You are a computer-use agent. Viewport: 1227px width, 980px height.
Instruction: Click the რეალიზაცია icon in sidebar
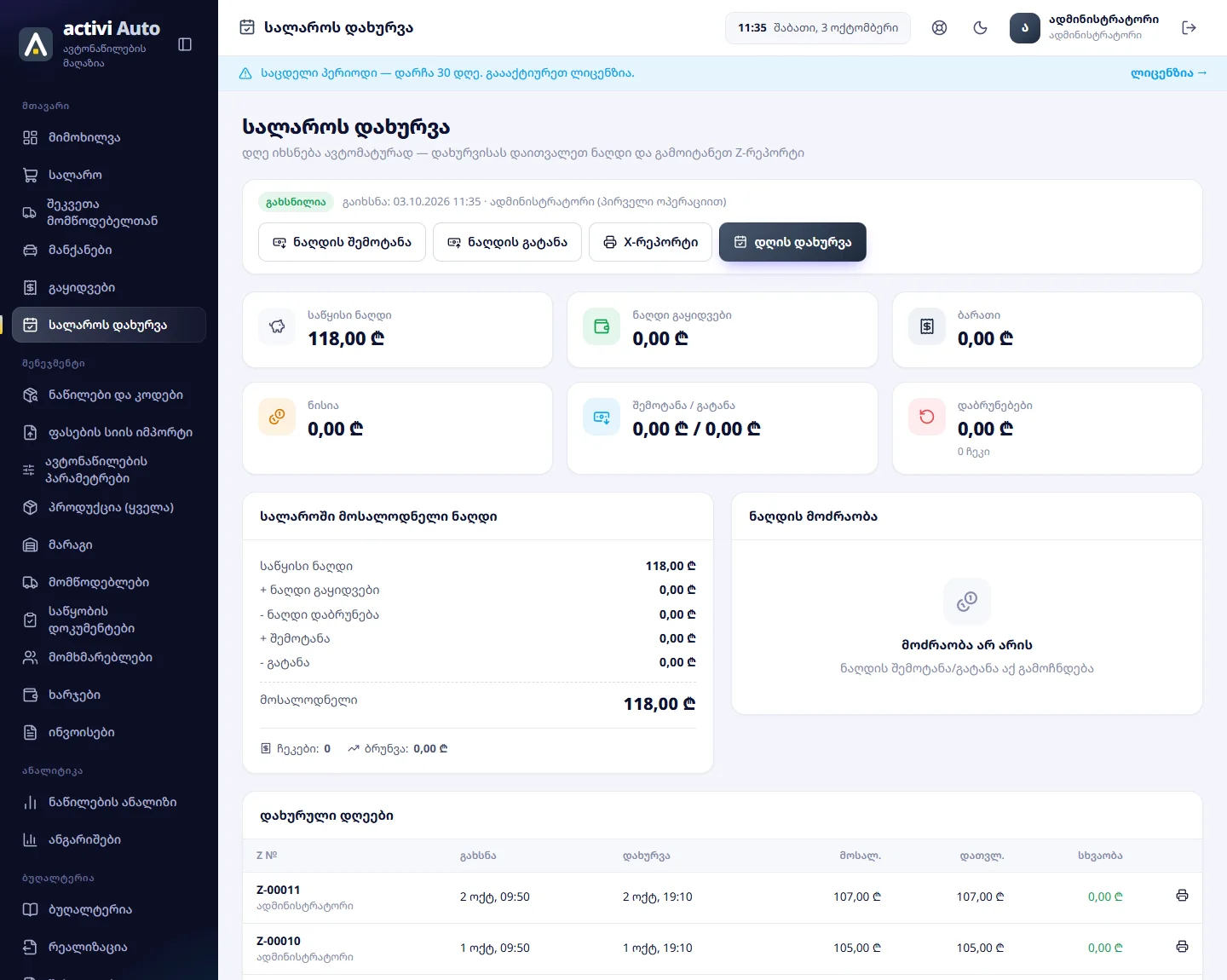pyautogui.click(x=30, y=947)
